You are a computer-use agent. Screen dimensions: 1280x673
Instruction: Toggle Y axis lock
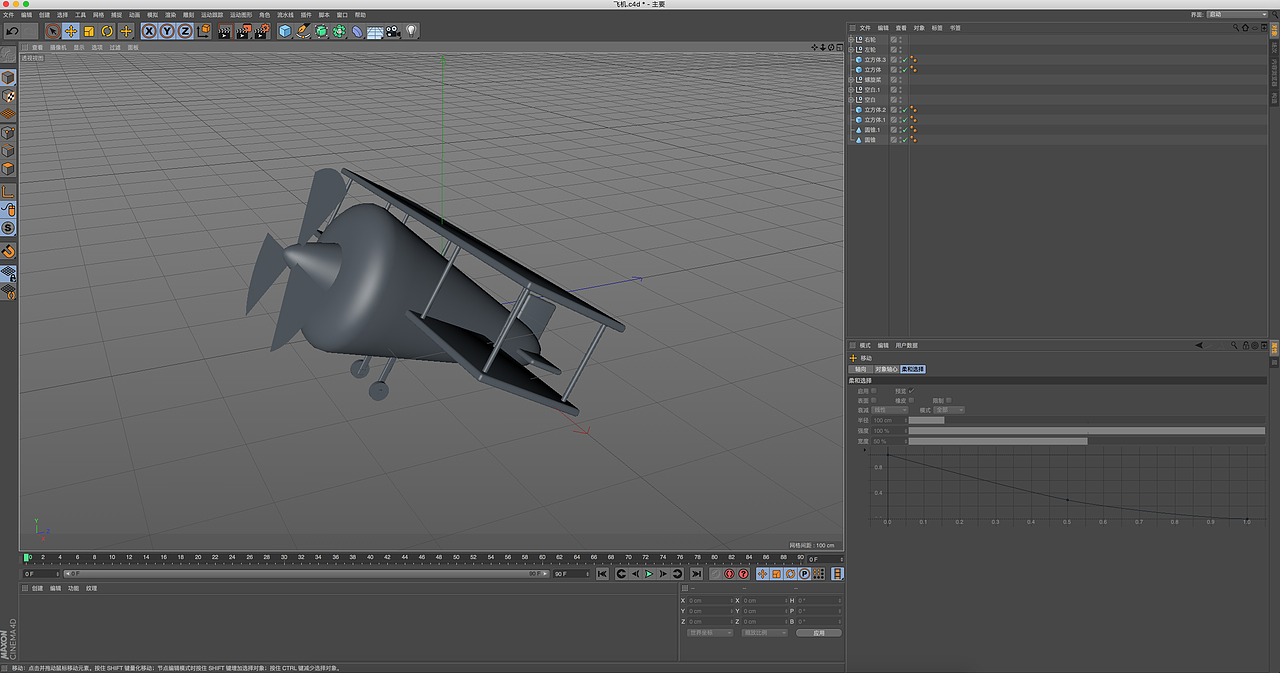click(x=167, y=31)
